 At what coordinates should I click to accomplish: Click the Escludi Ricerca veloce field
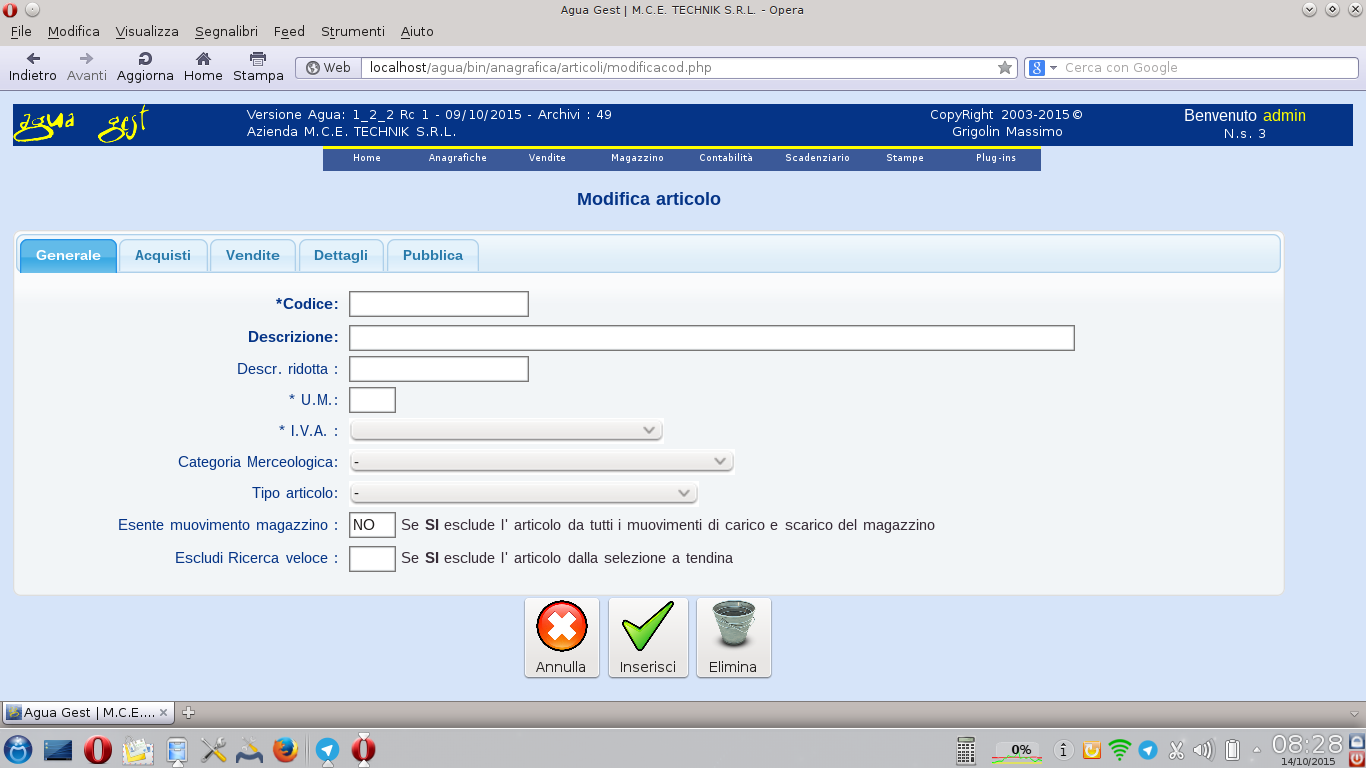(371, 558)
